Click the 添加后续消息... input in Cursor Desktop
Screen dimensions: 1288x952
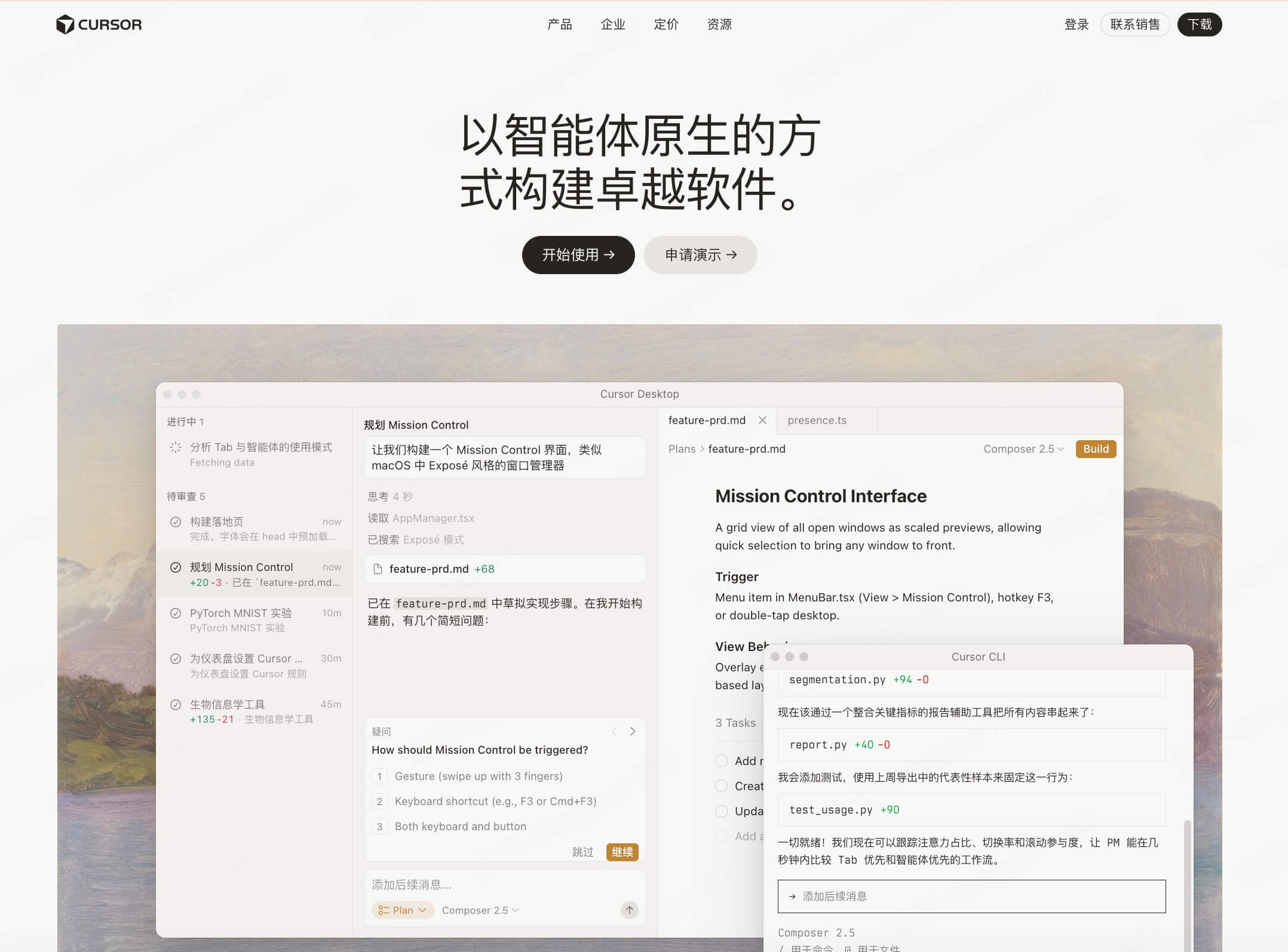tap(505, 885)
